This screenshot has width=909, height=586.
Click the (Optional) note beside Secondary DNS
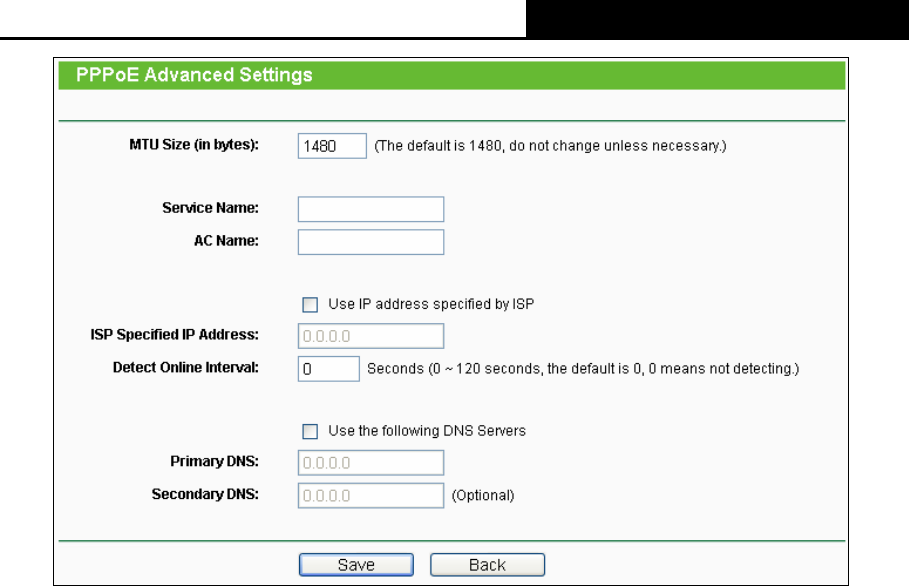pos(483,496)
